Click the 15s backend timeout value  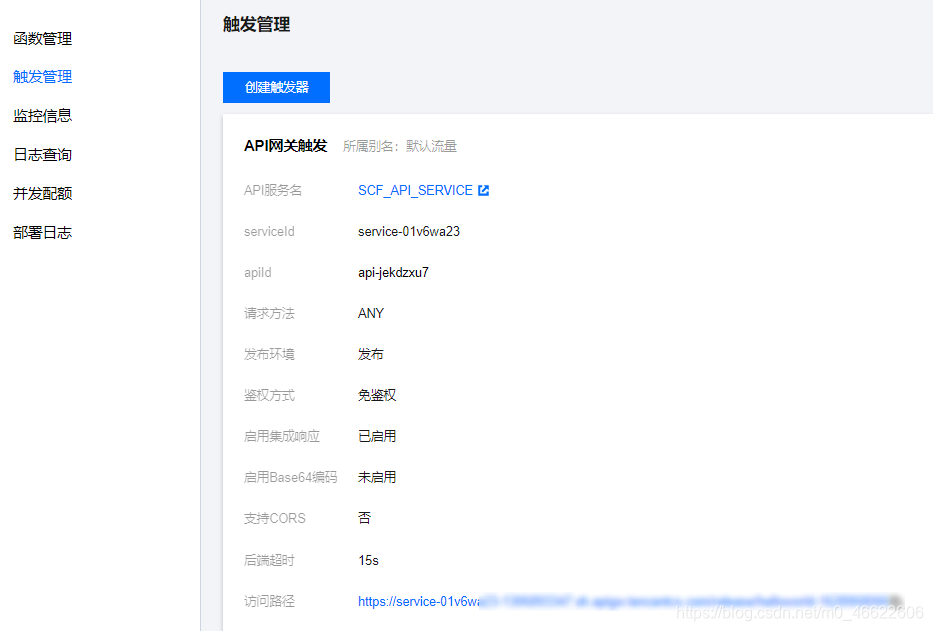(368, 560)
